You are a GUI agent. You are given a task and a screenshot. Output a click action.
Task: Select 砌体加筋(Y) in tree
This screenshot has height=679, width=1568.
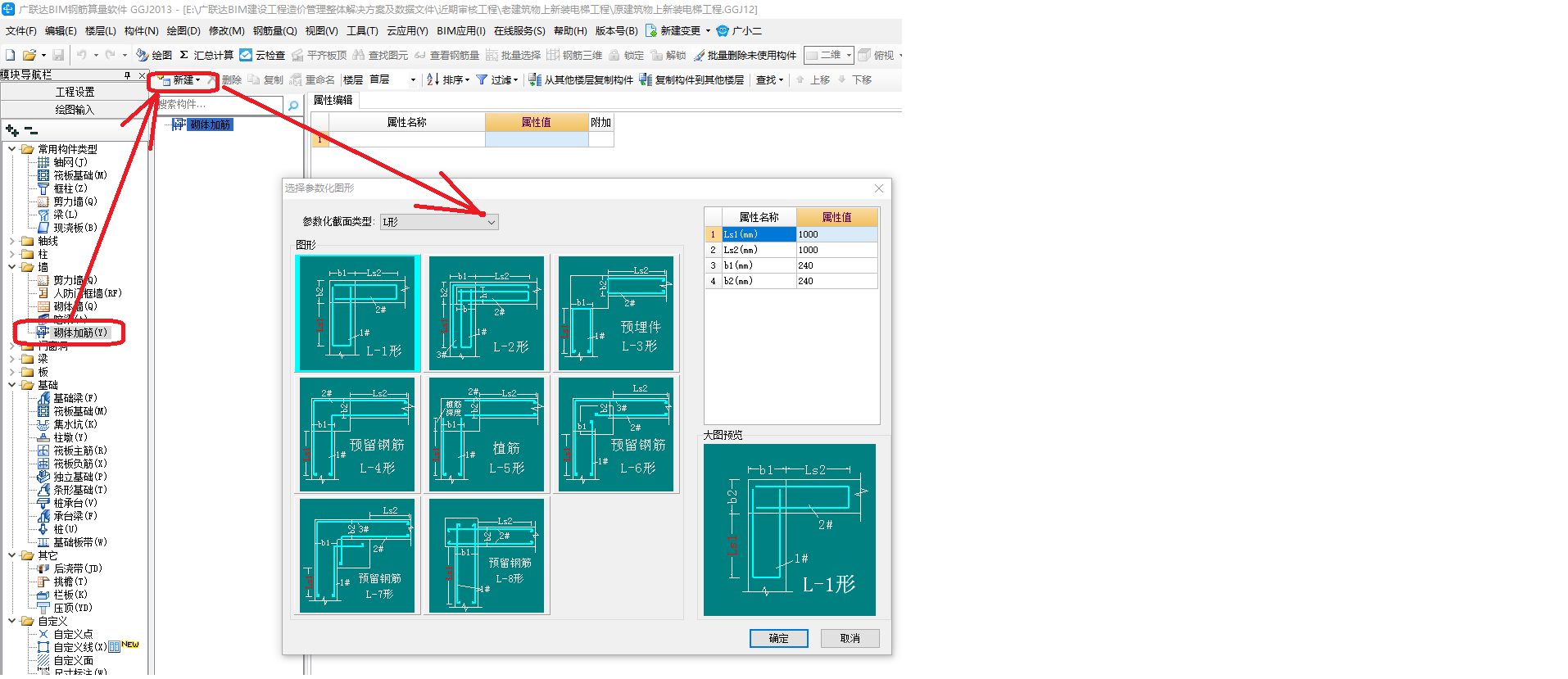[79, 333]
